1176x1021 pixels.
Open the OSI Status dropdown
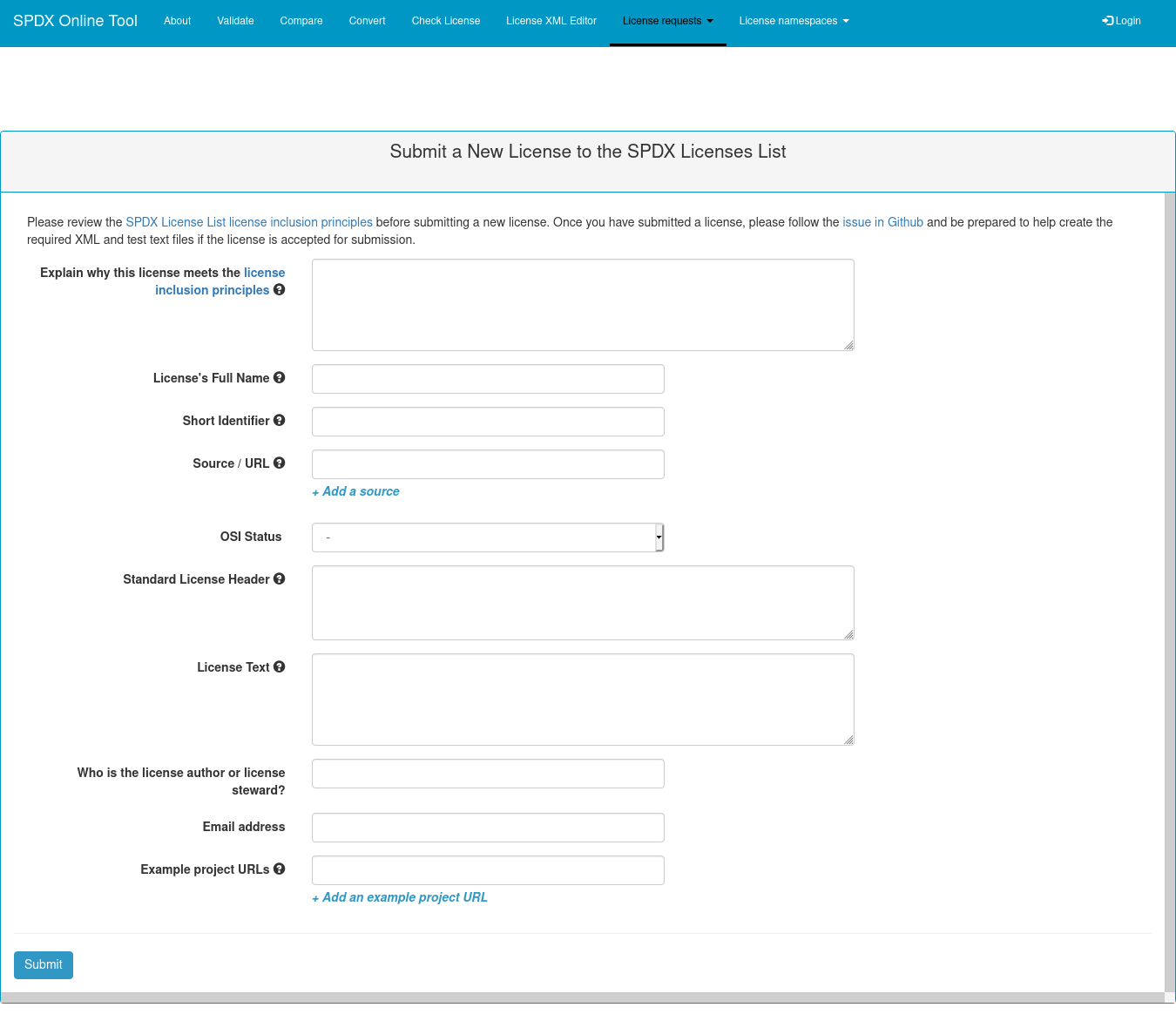[x=487, y=537]
